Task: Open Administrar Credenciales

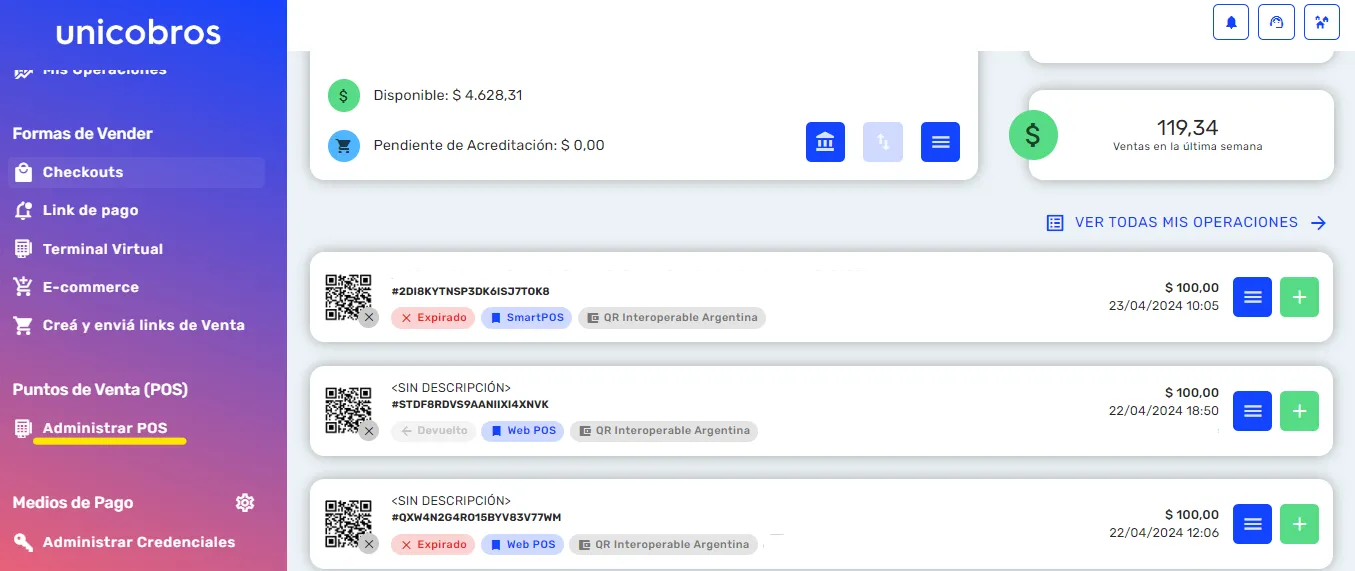Action: click(x=137, y=542)
